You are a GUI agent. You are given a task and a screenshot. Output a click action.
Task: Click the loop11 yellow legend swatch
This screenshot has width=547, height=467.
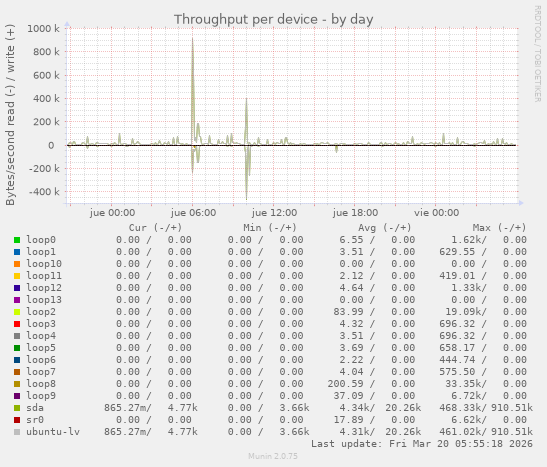(x=17, y=276)
